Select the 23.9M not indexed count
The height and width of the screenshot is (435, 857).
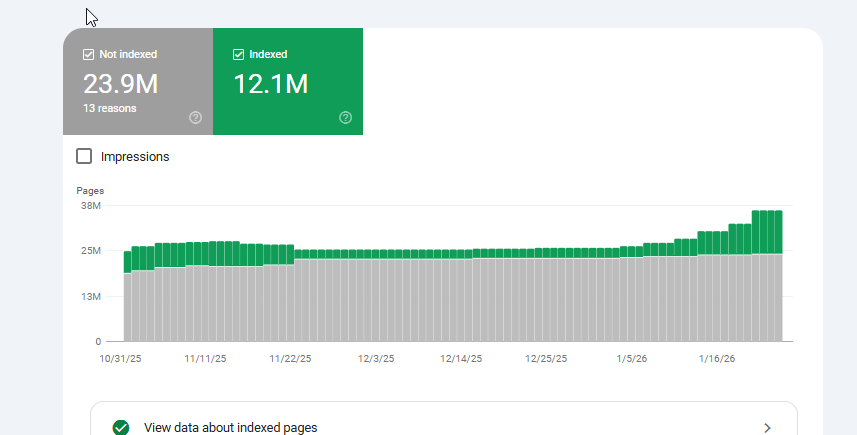click(120, 84)
